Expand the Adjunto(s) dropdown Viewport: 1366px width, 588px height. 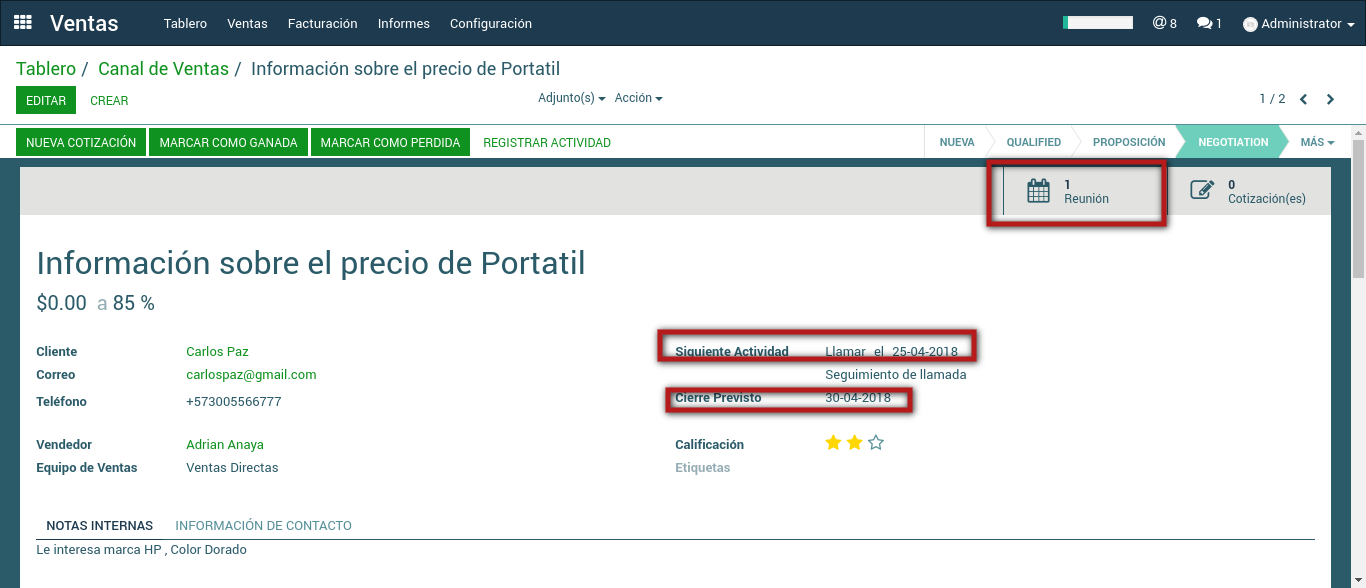(x=571, y=98)
